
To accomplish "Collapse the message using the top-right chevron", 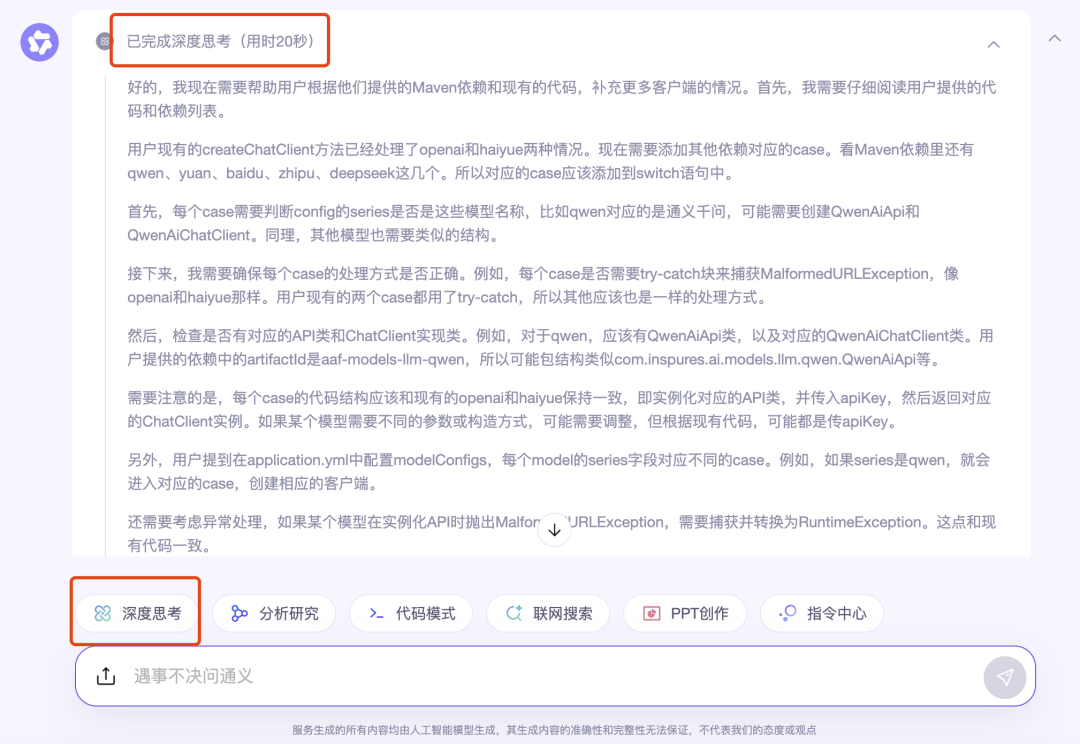I will click(1054, 37).
